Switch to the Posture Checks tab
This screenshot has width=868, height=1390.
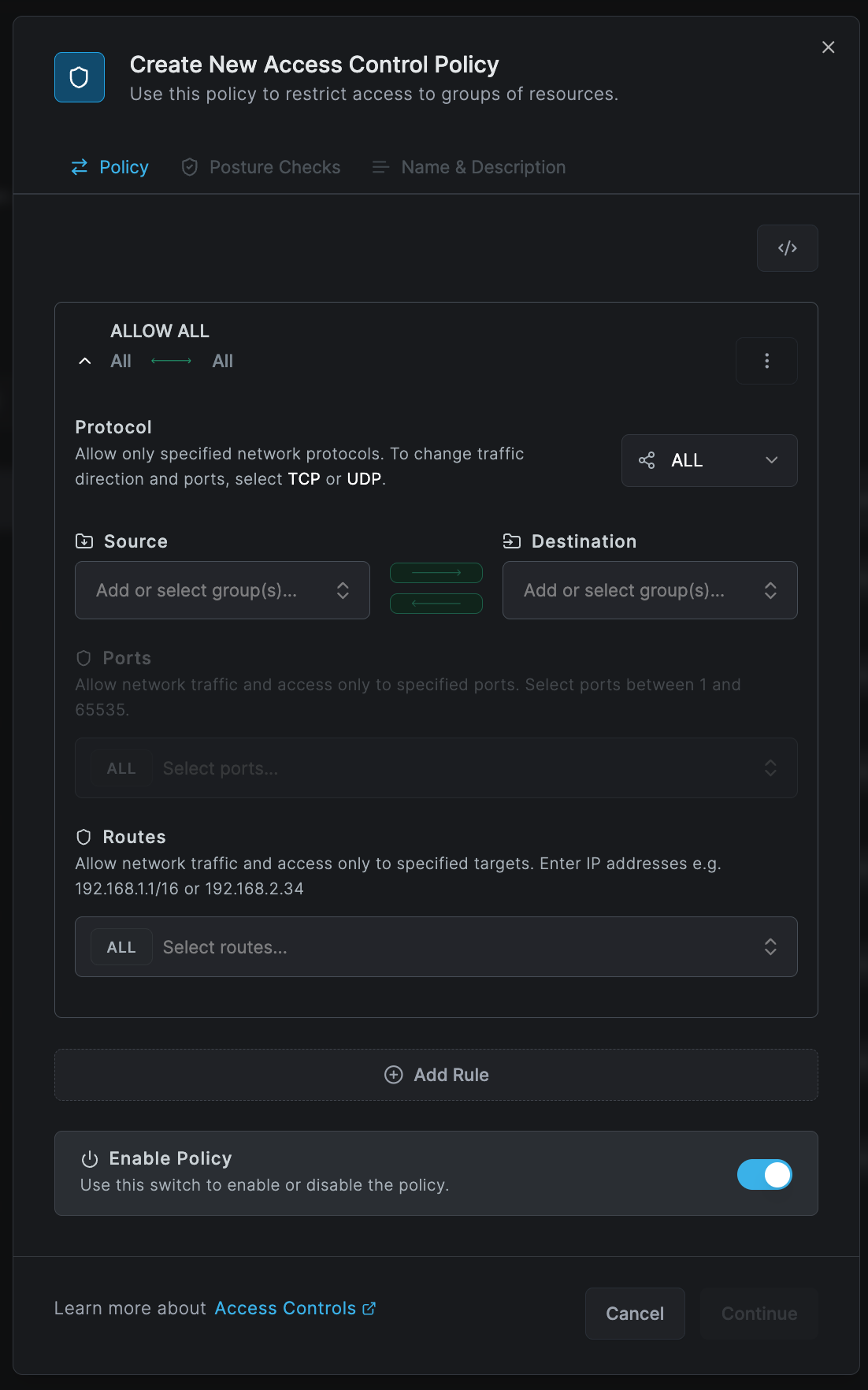[x=261, y=167]
